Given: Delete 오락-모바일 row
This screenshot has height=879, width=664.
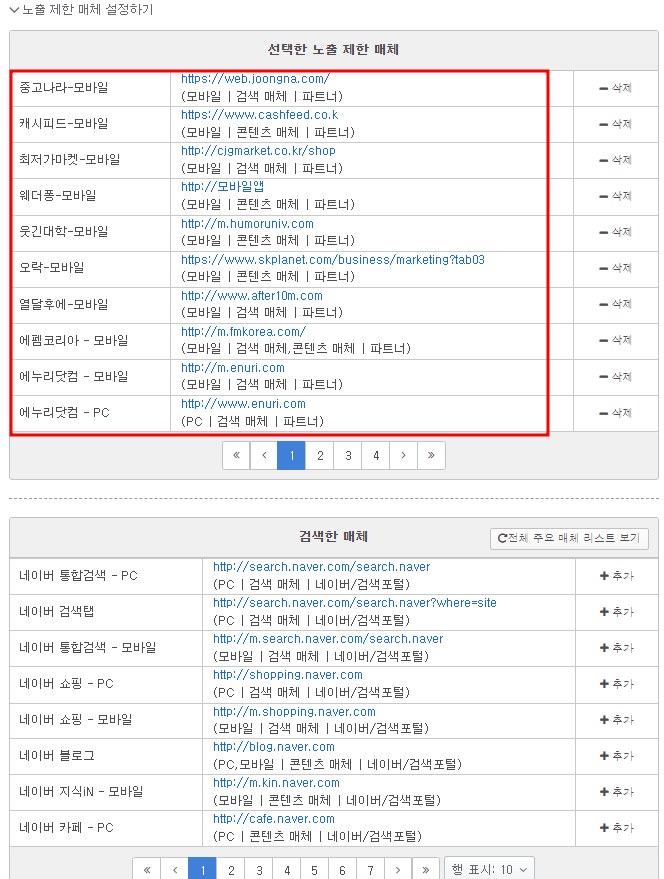Looking at the screenshot, I should [x=615, y=268].
